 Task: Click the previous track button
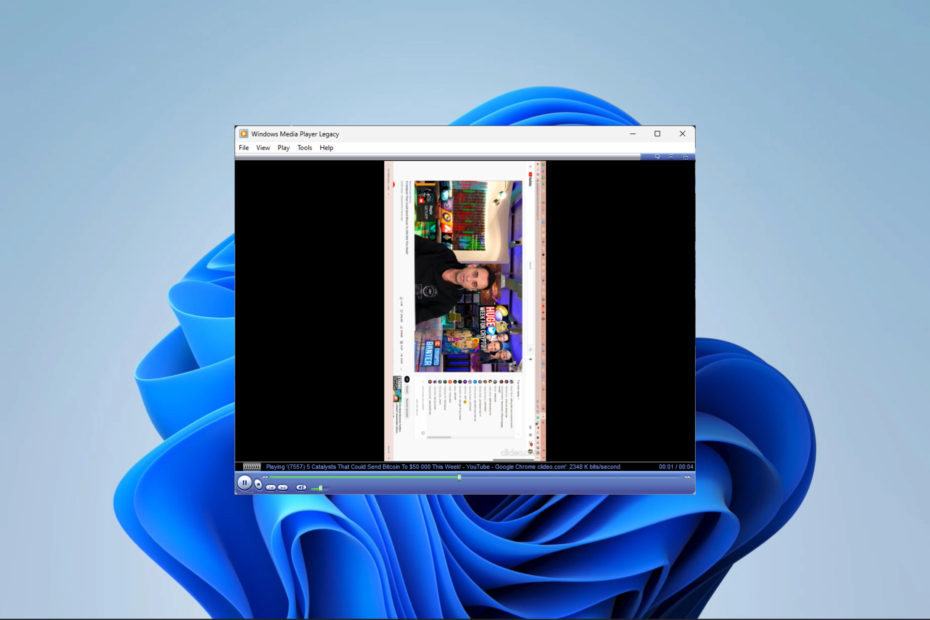tap(271, 488)
